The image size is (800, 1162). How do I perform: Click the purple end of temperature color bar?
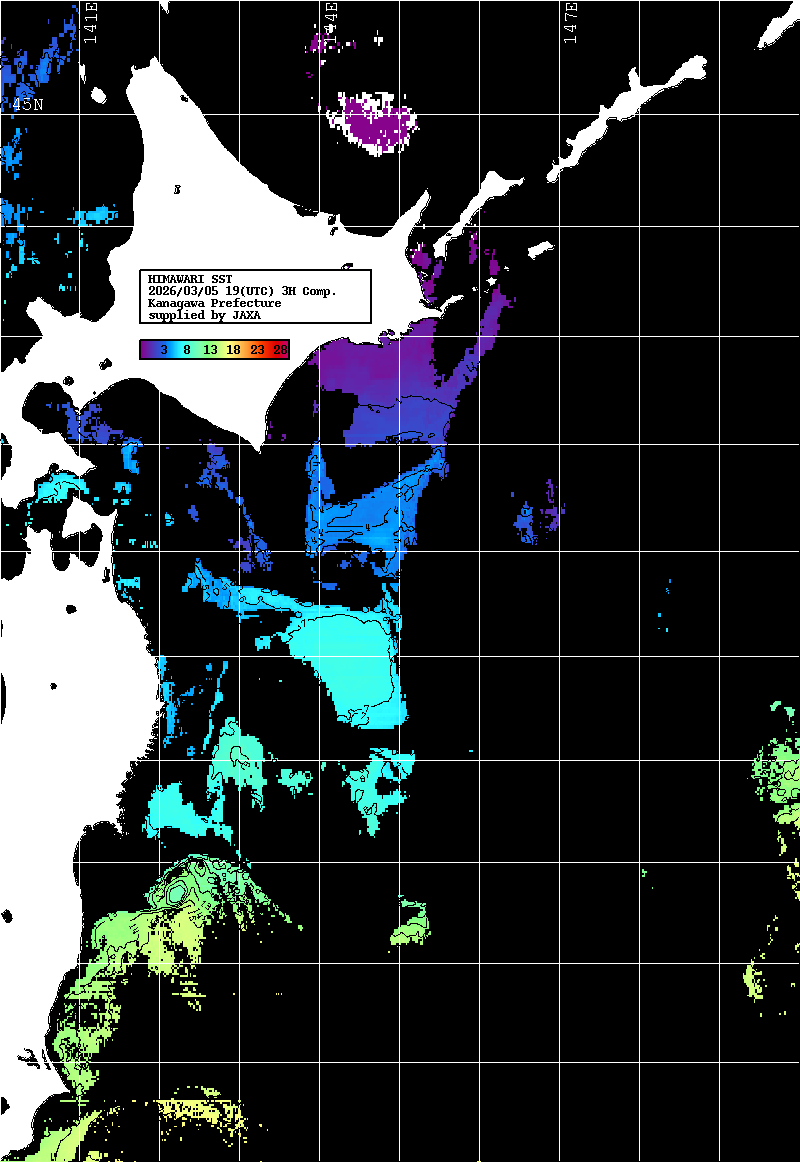[149, 349]
